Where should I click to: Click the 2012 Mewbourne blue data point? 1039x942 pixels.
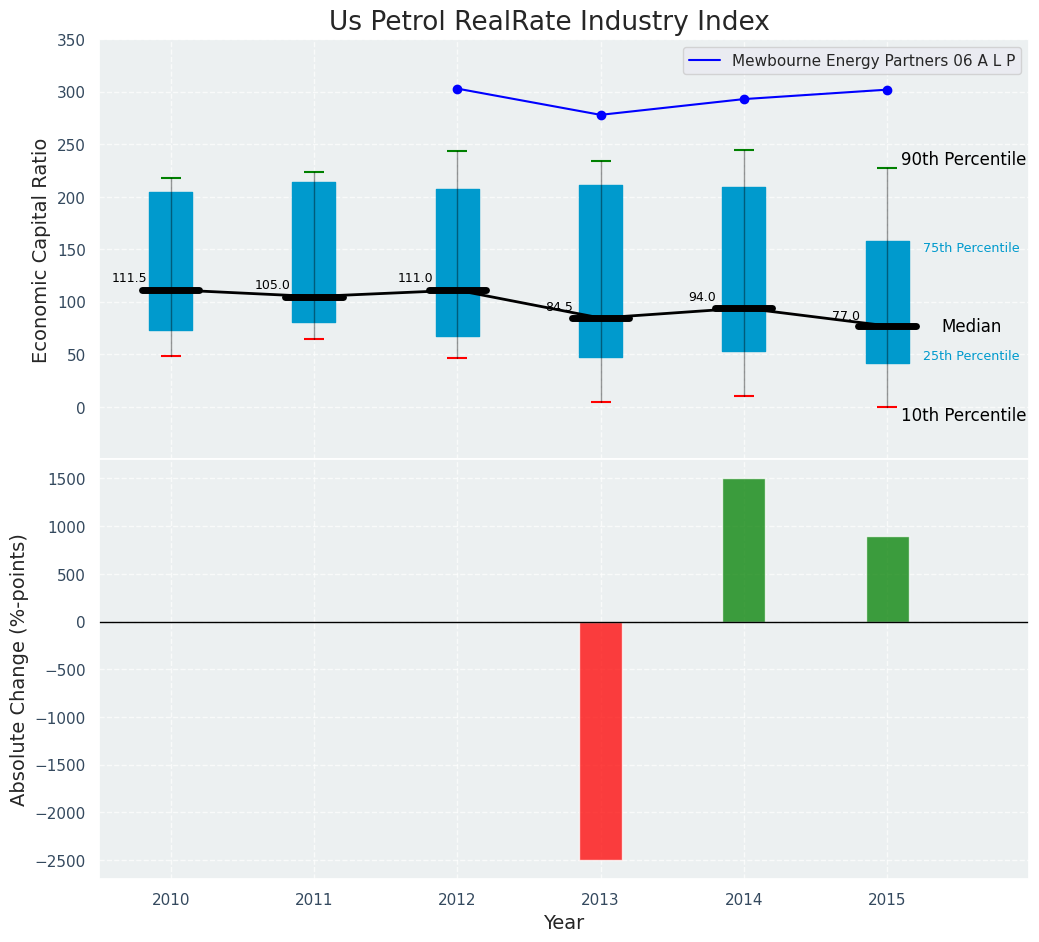pos(457,89)
